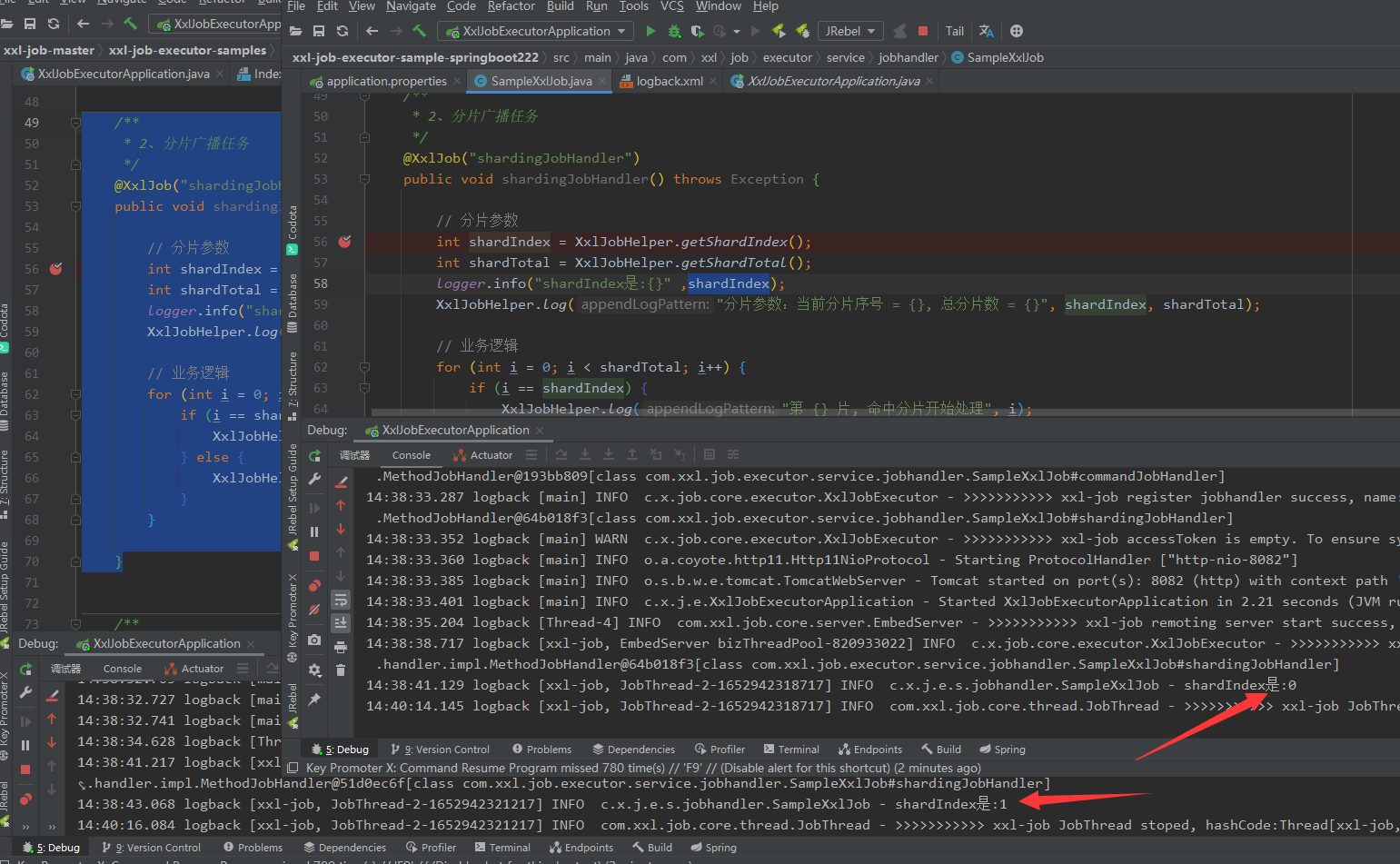Toggle soft-wrap in the front console
This screenshot has height=864, width=1400.
341,600
